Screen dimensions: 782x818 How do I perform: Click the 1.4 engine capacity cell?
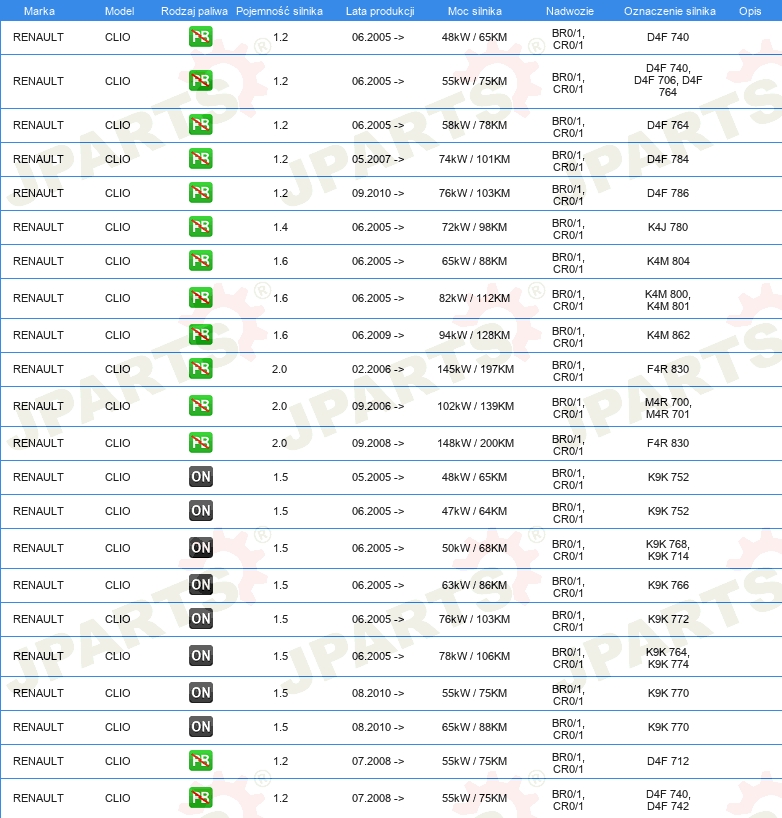(x=280, y=227)
